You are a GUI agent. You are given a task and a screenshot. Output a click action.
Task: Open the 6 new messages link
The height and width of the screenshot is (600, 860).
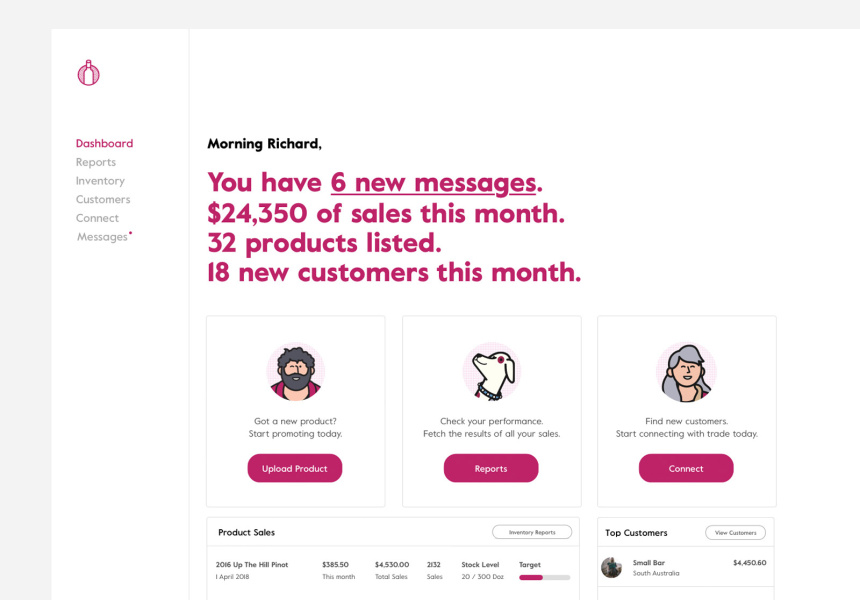433,183
